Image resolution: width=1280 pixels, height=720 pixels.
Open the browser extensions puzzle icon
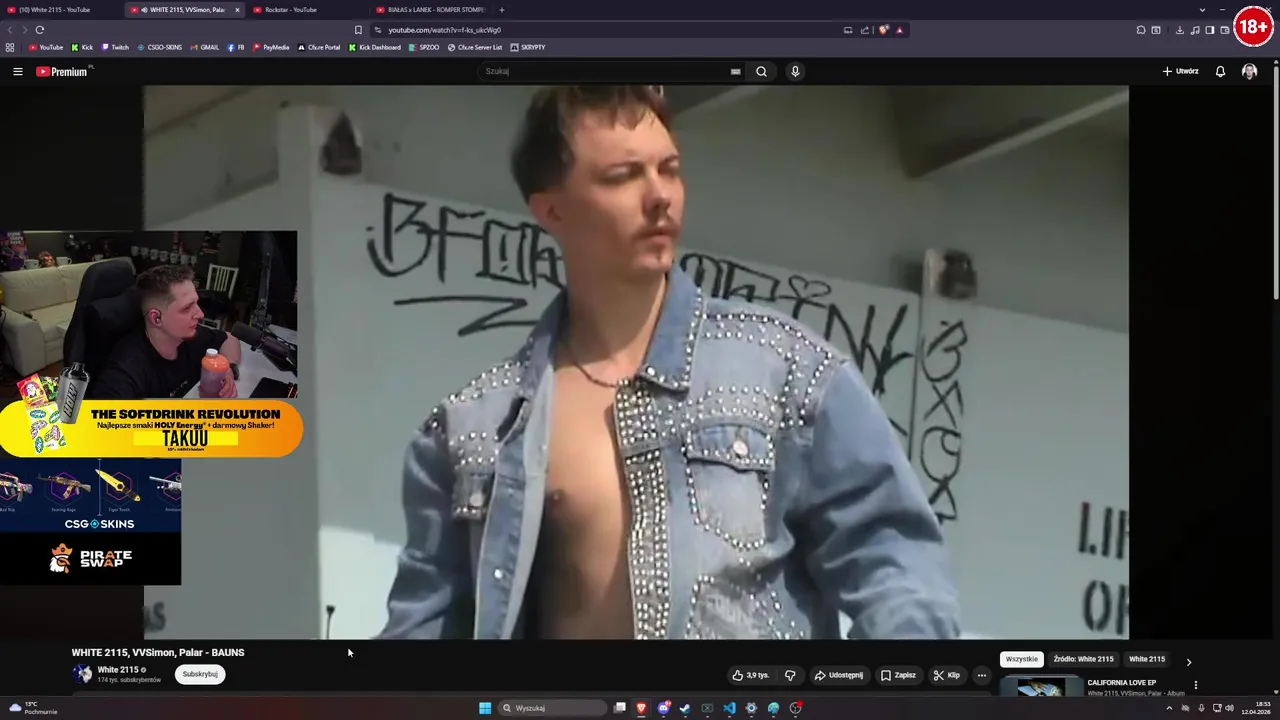1141,30
